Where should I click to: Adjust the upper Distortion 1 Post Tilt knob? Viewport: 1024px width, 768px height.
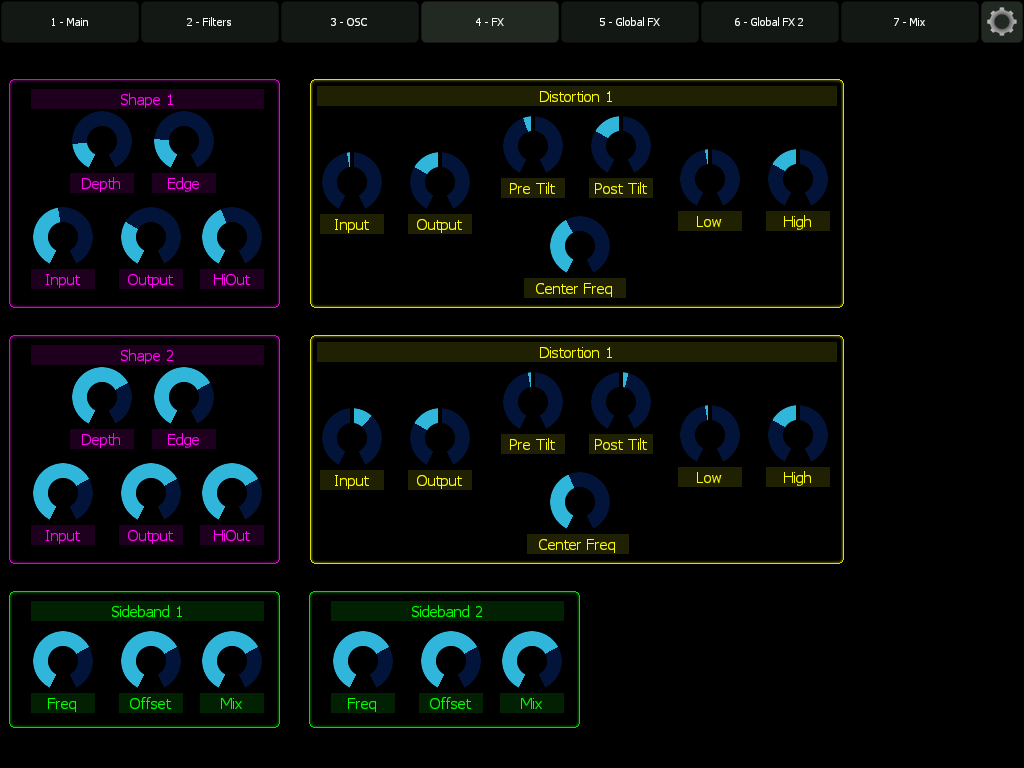tap(621, 146)
